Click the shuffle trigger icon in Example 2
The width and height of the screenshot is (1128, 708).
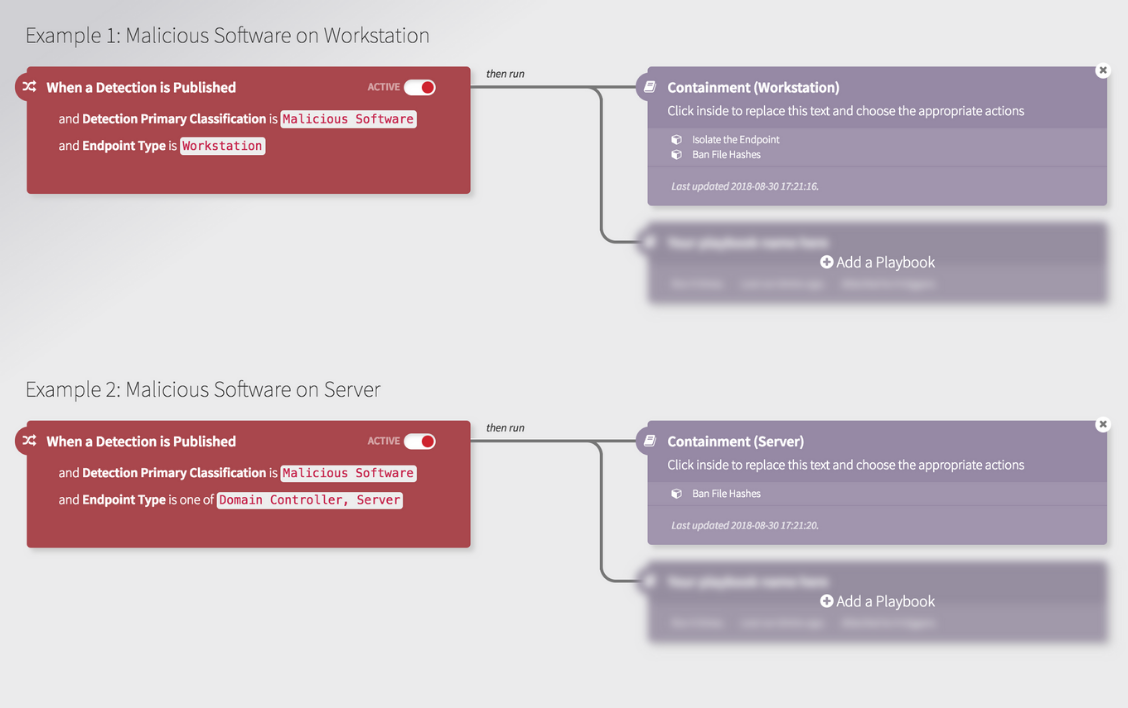(x=30, y=441)
